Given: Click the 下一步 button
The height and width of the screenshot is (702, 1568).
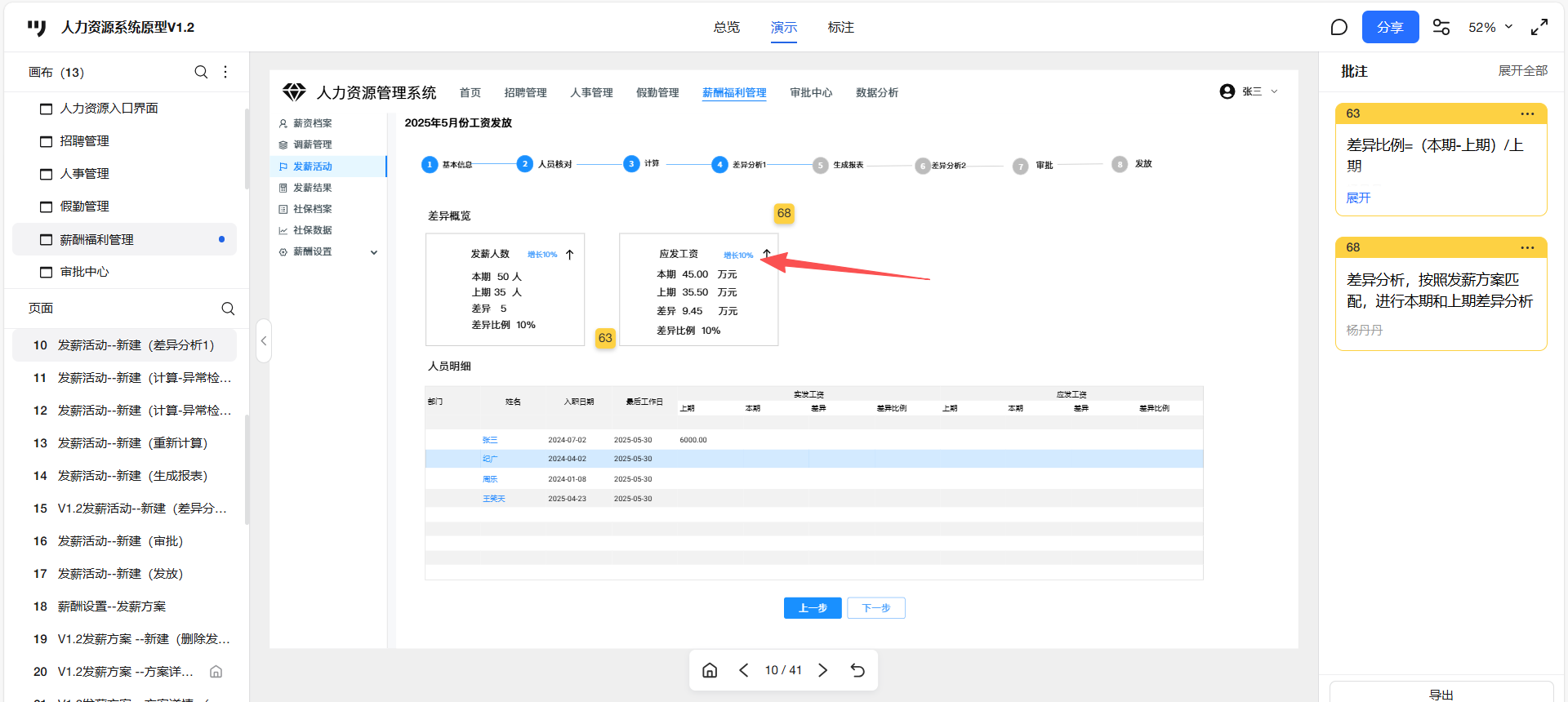Looking at the screenshot, I should (x=875, y=608).
